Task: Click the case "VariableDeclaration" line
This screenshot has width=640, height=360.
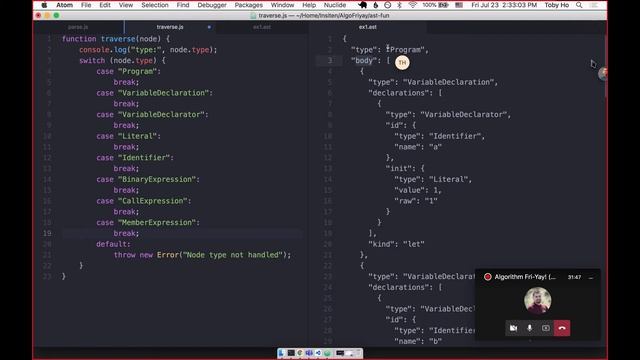Action: pos(155,93)
